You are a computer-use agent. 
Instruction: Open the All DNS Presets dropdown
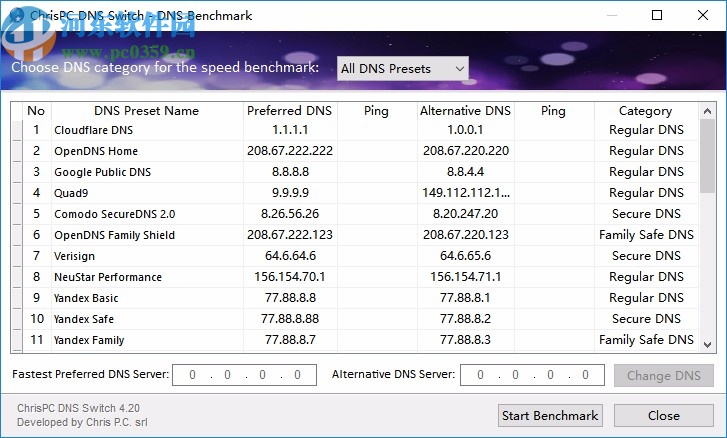pos(402,69)
